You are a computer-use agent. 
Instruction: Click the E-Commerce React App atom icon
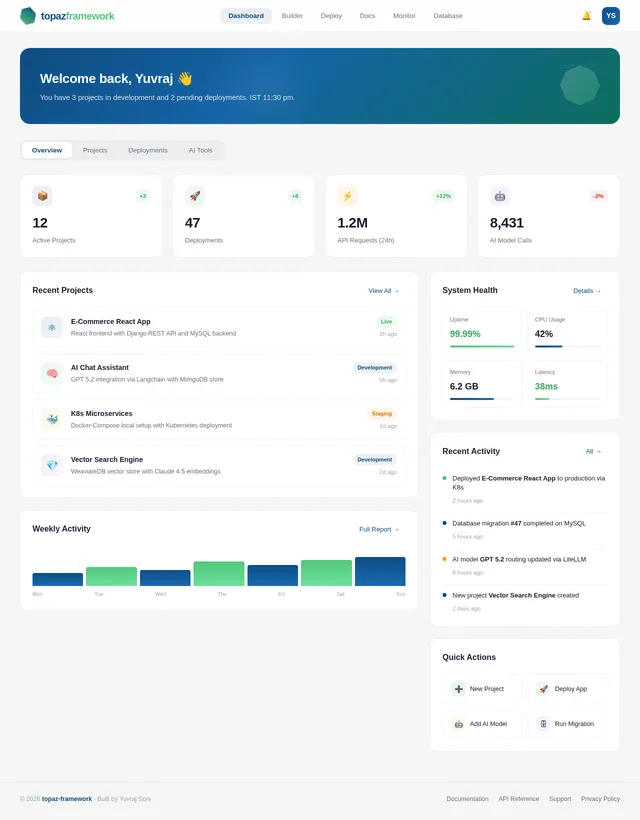point(52,327)
